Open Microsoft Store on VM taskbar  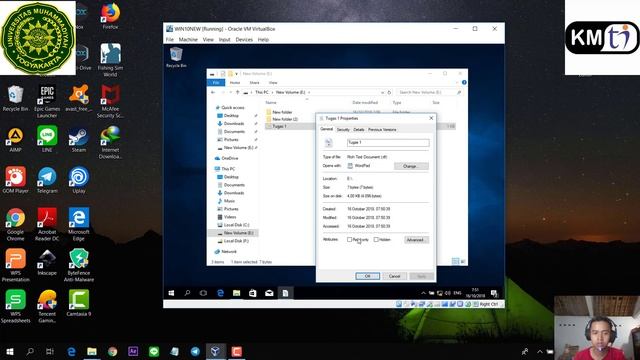(253, 293)
